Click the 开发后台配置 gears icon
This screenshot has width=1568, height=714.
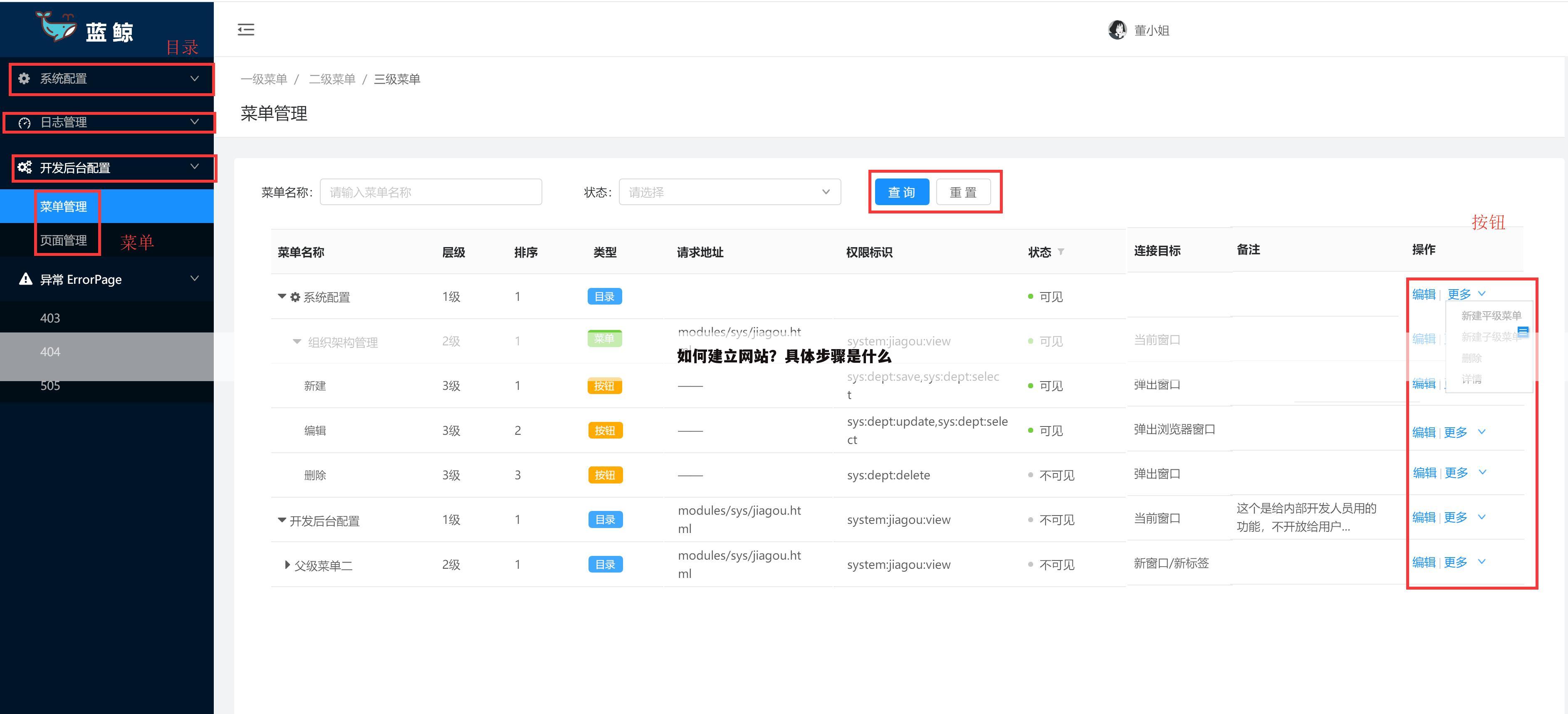tap(25, 167)
